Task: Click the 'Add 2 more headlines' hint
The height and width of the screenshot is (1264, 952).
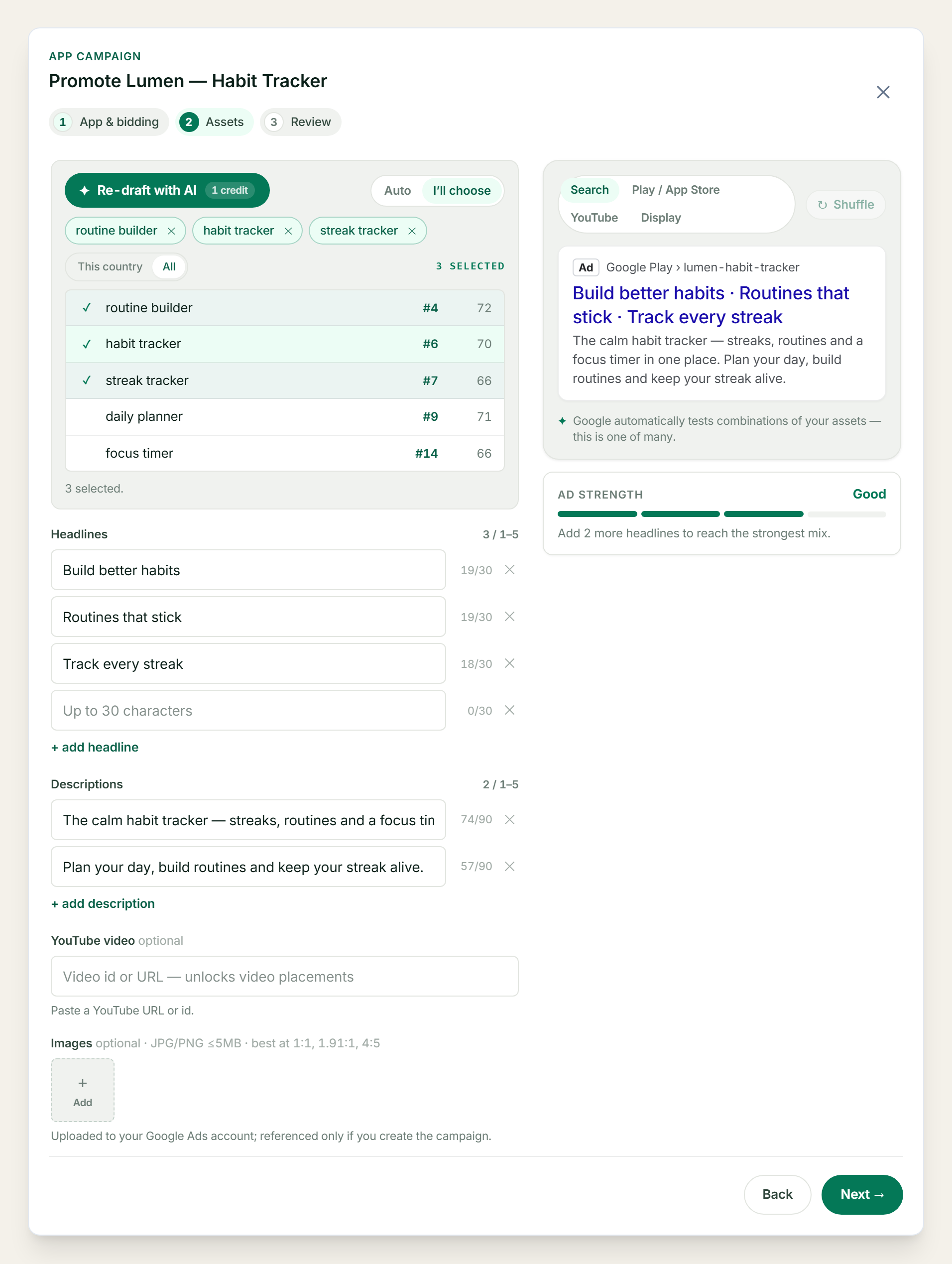Action: click(694, 533)
